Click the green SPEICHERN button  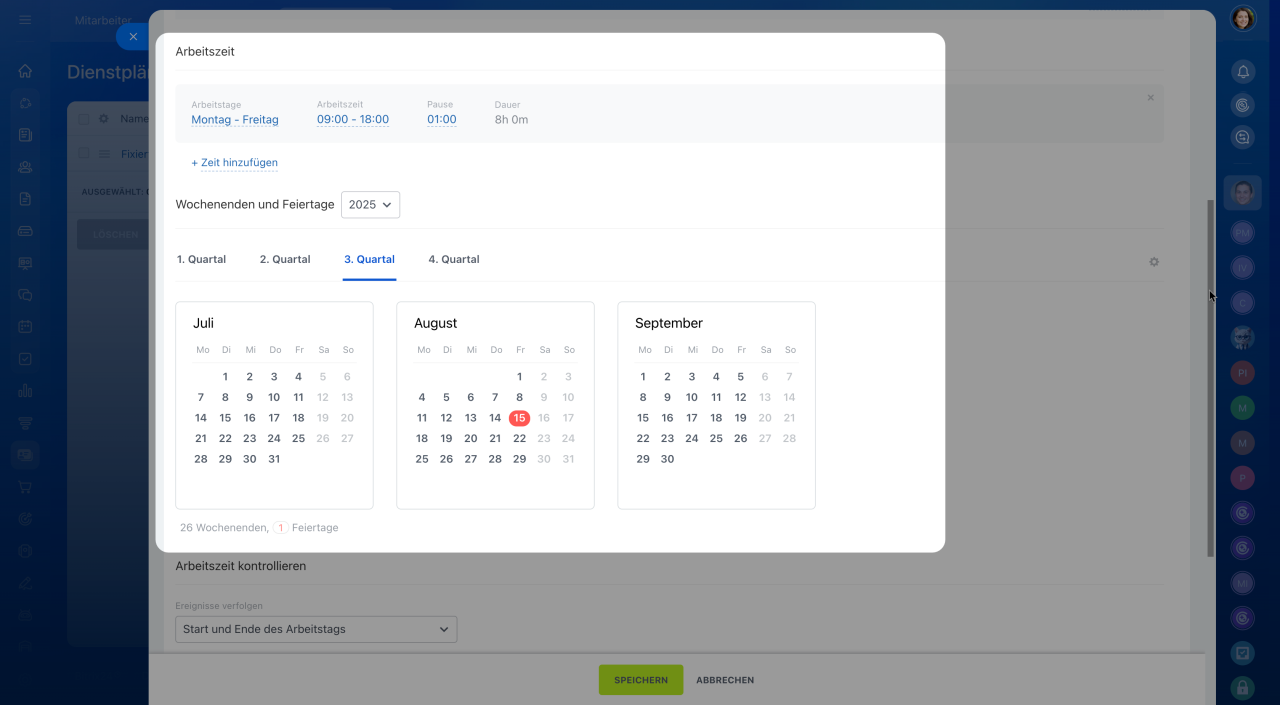(641, 680)
